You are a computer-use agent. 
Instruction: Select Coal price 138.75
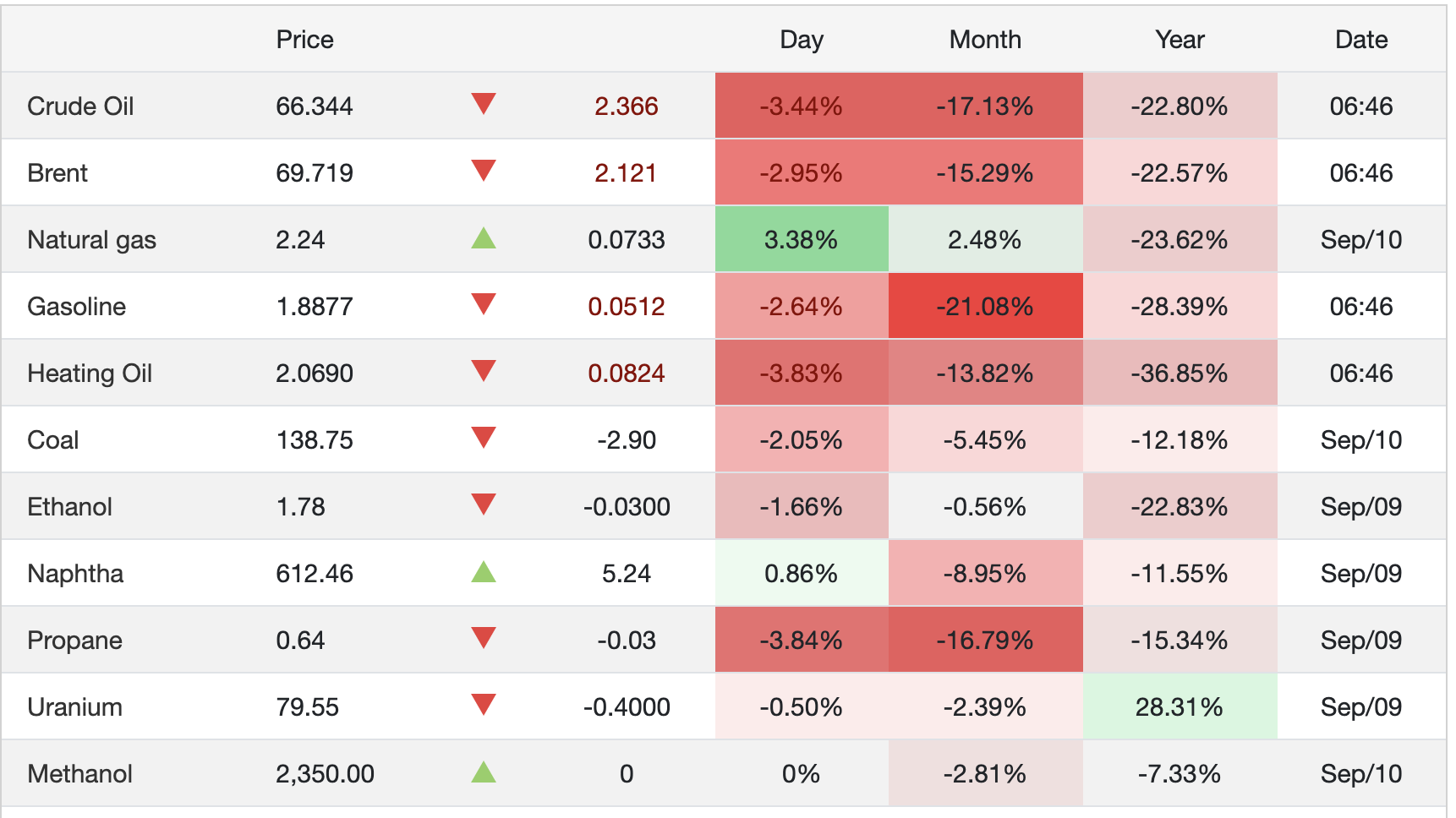click(x=314, y=440)
